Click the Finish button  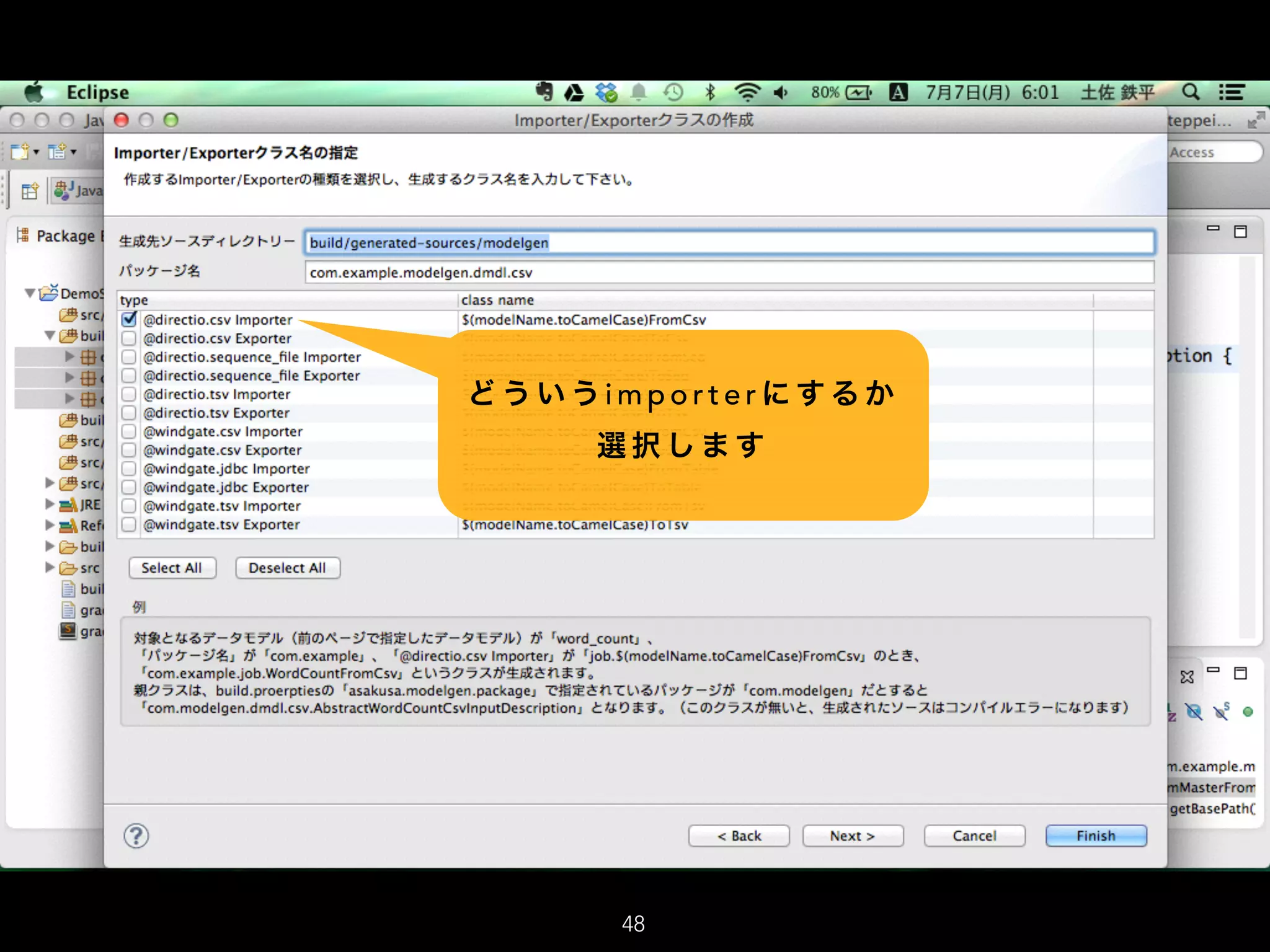[1095, 835]
